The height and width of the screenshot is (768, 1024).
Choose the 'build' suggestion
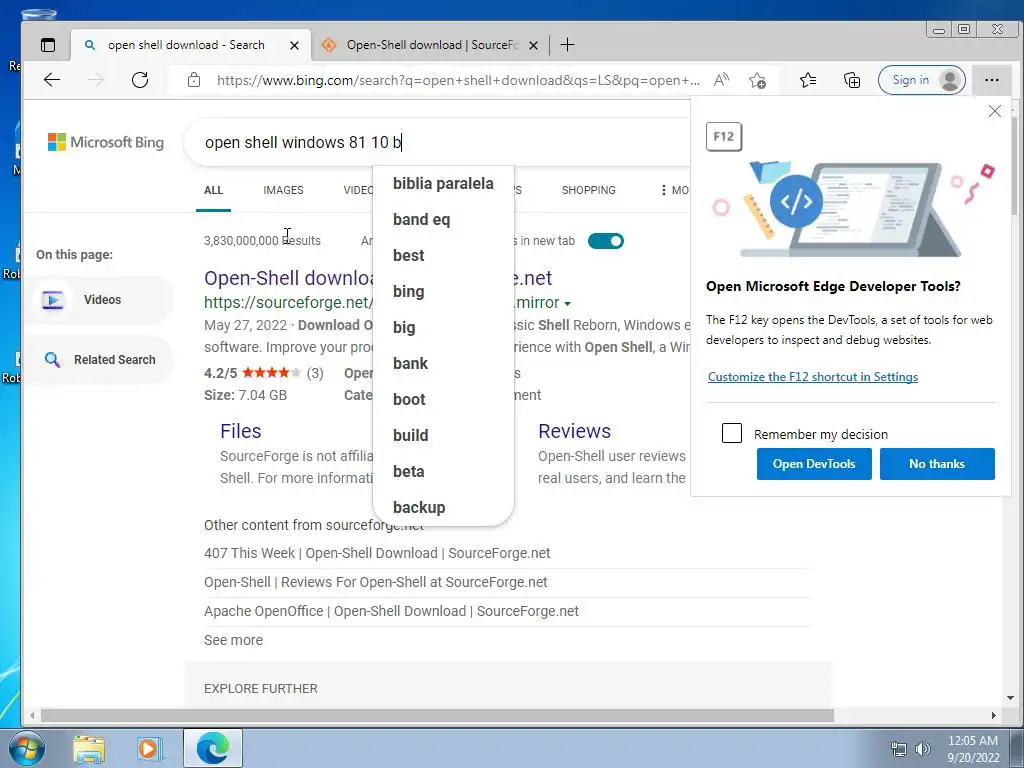(443, 435)
